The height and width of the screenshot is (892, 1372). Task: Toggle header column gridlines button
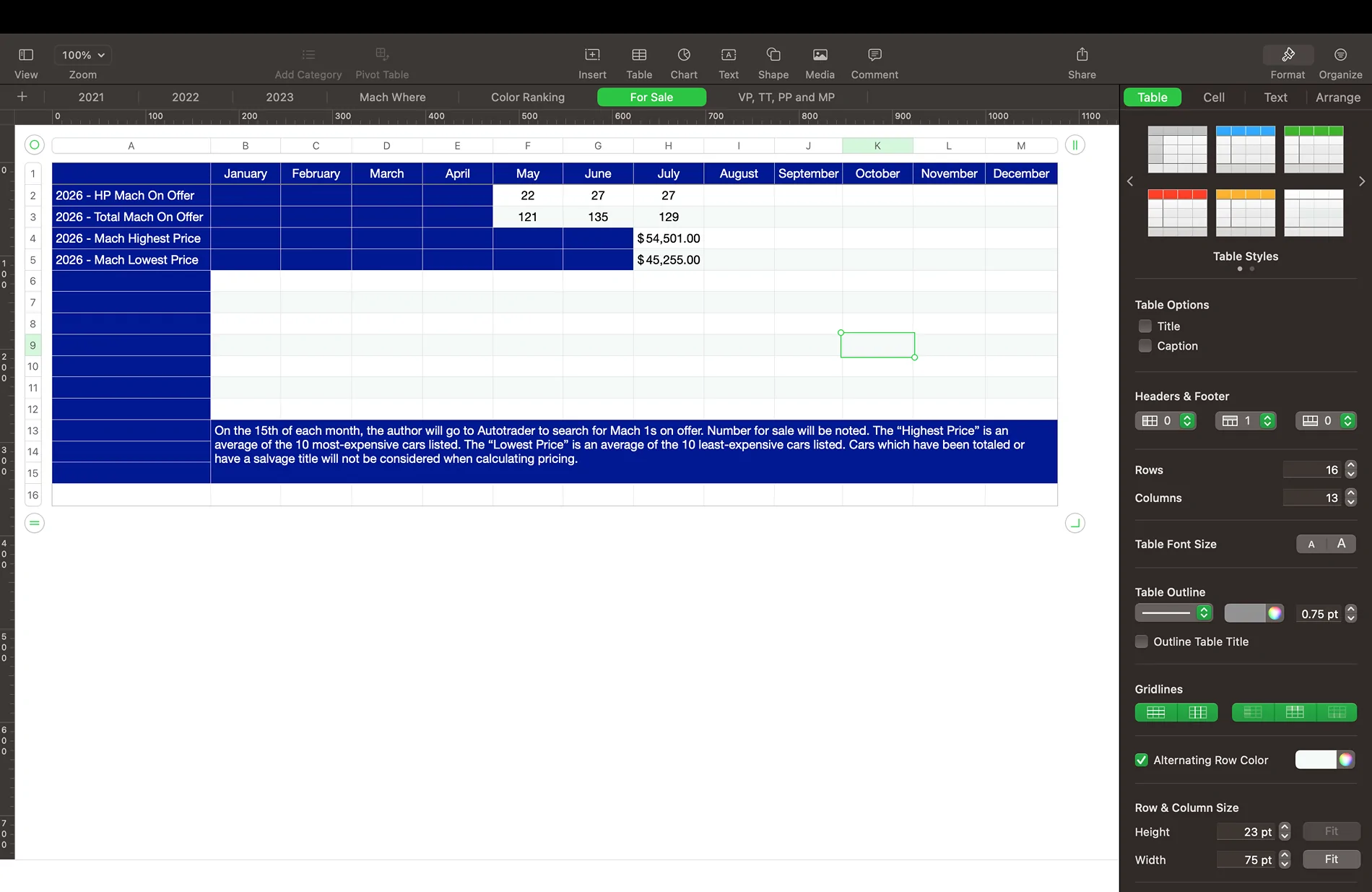[x=1253, y=713]
